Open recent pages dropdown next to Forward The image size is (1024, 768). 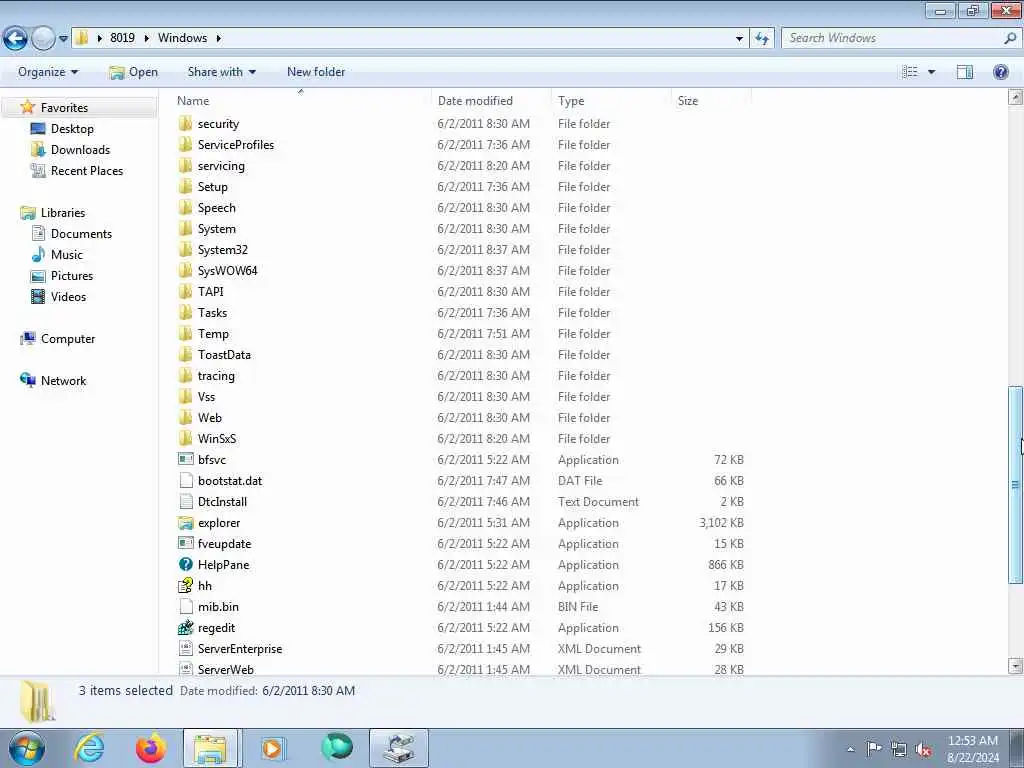(x=63, y=39)
